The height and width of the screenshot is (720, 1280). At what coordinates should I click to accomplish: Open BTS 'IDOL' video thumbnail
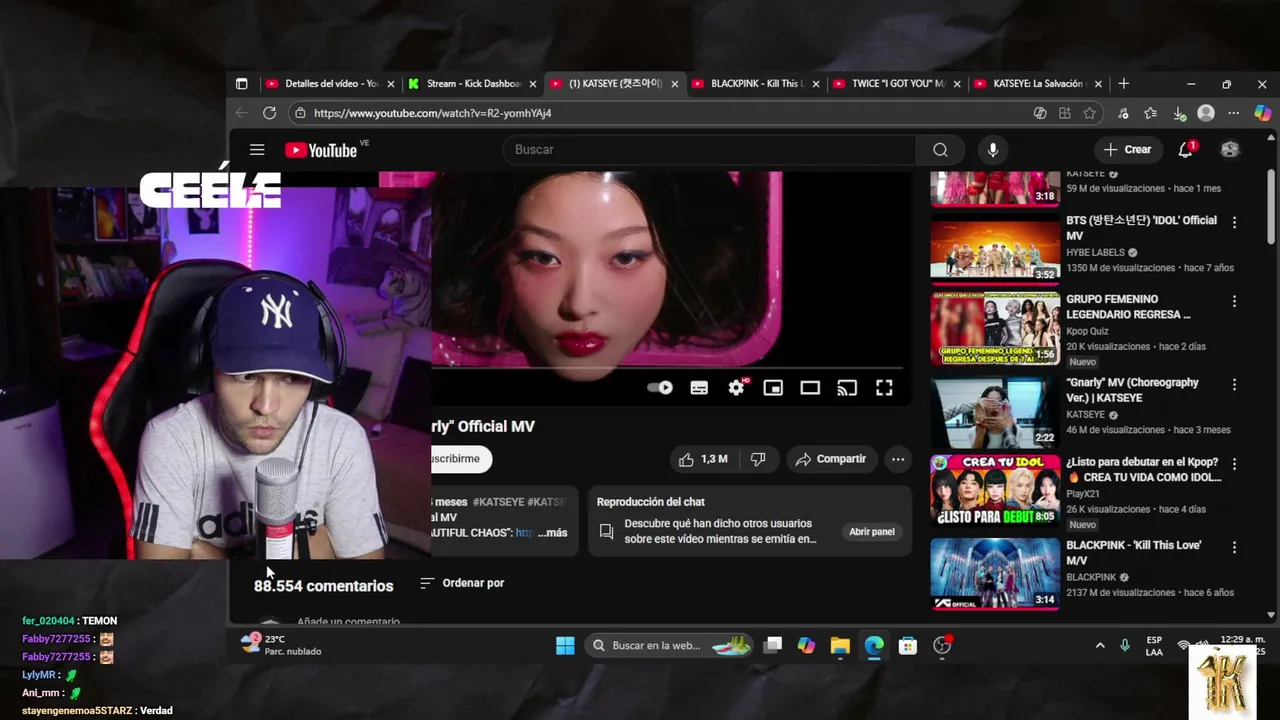click(x=995, y=248)
